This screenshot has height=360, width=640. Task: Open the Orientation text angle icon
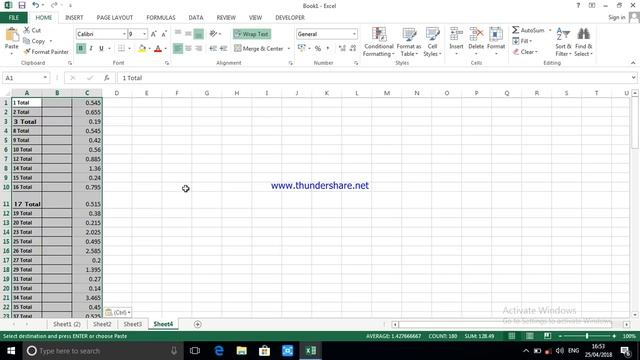[213, 34]
